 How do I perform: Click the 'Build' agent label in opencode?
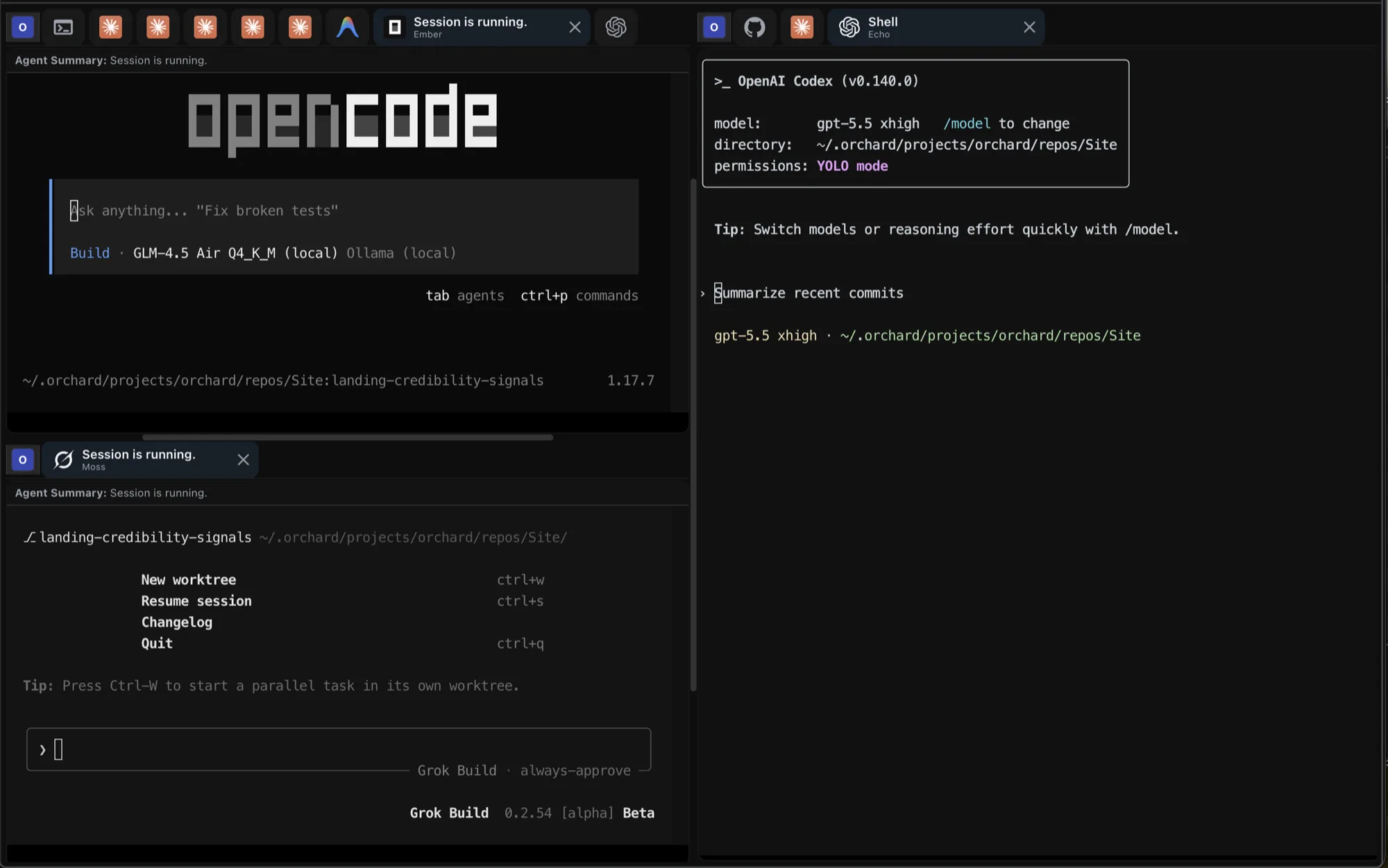point(90,253)
